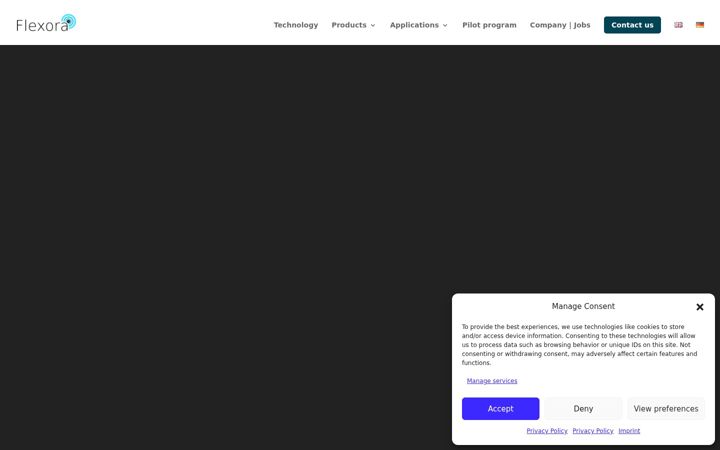Click the Flexora logo
Screen dimensions: 720x450
tap(46, 23)
